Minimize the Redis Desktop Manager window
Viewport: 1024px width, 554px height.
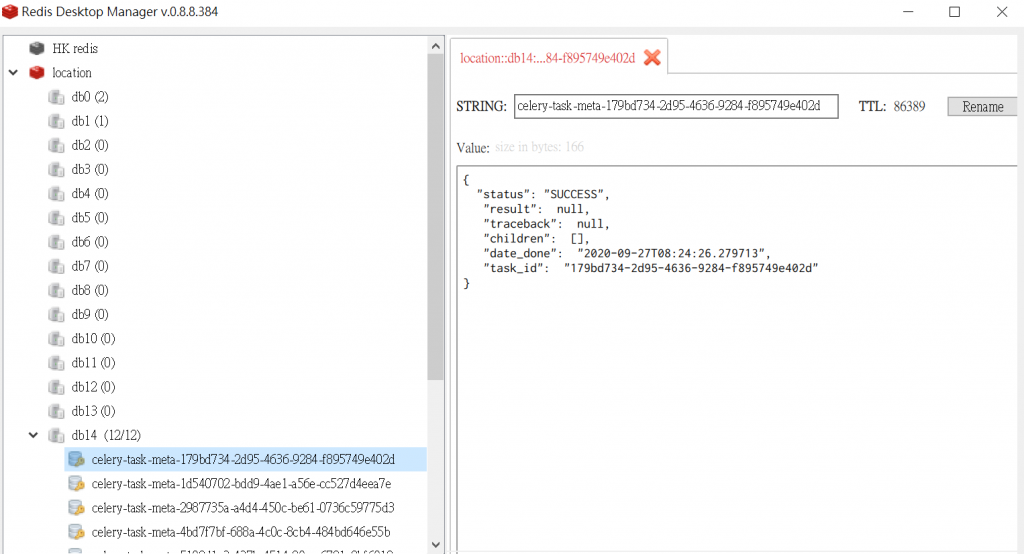point(908,12)
